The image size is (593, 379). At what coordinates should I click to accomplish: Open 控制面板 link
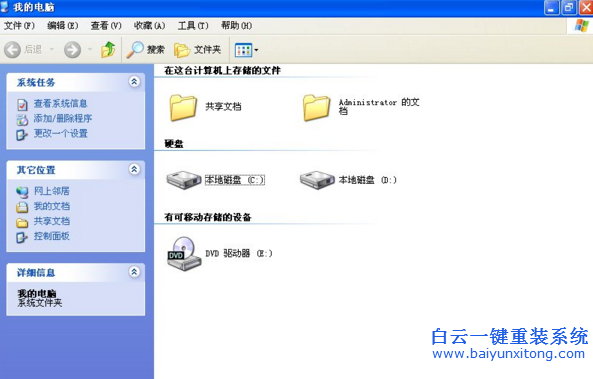[x=51, y=236]
